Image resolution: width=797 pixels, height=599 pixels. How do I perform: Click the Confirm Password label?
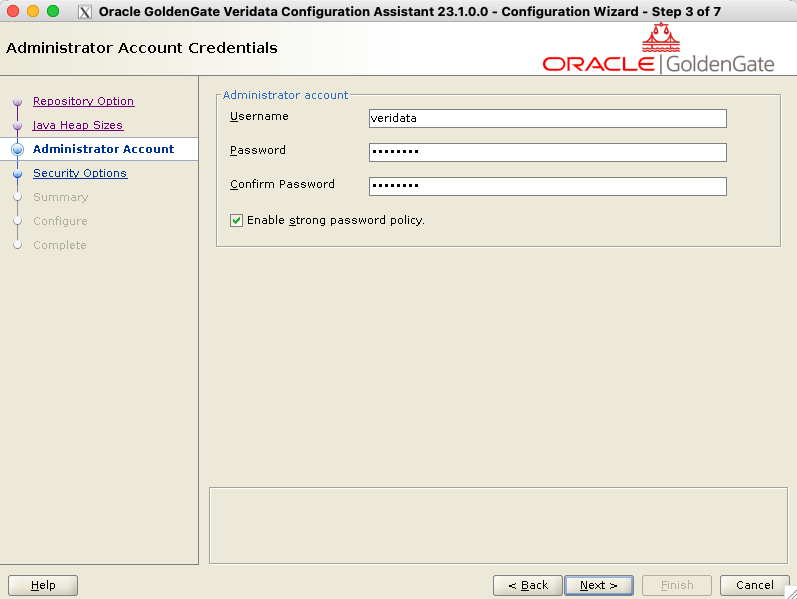coord(282,184)
